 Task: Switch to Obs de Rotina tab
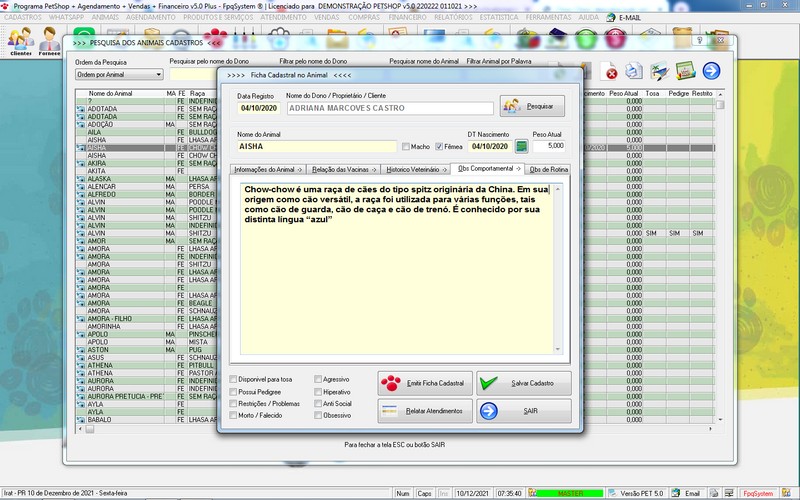548,169
